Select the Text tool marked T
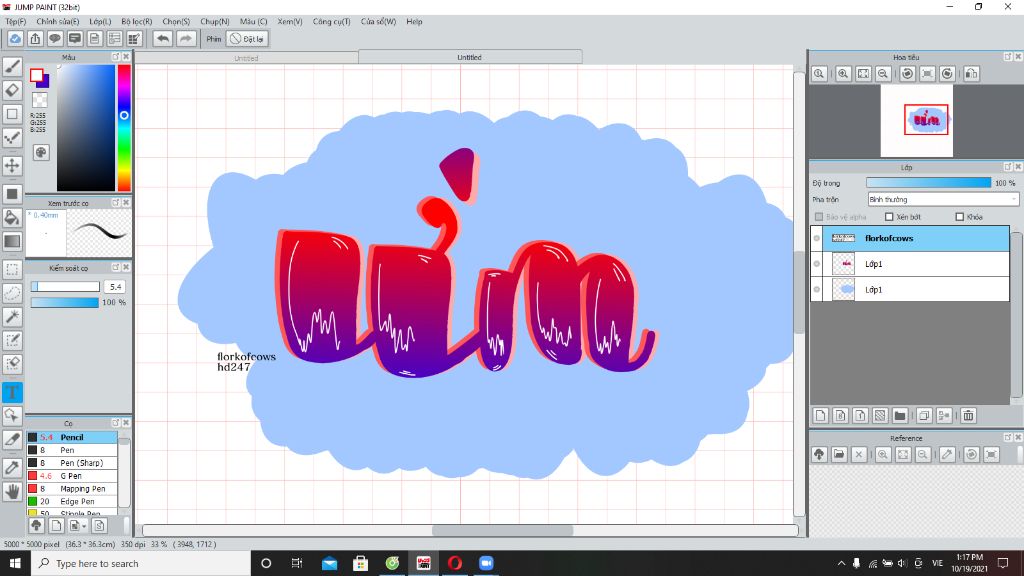This screenshot has width=1024, height=576. pos(12,392)
